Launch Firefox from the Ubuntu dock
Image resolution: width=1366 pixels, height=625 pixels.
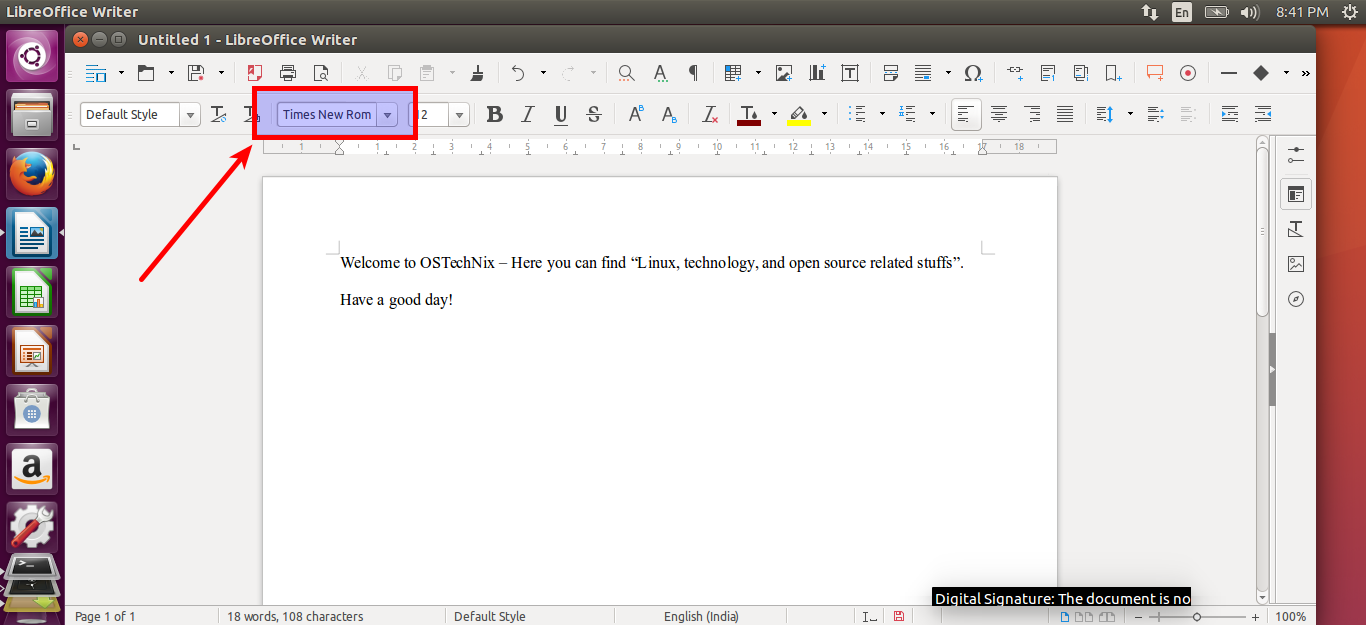click(33, 175)
